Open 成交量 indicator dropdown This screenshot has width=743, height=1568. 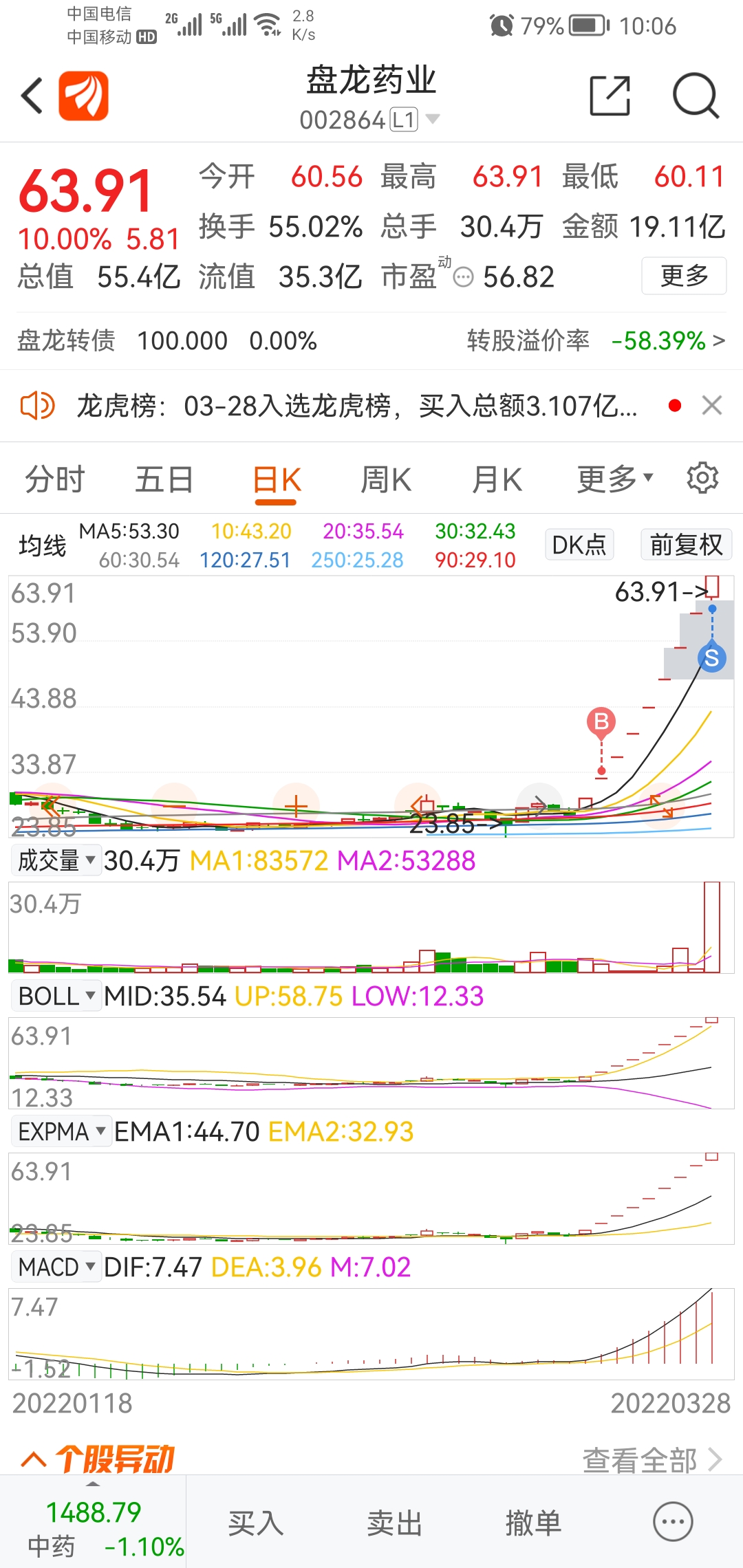[x=56, y=860]
